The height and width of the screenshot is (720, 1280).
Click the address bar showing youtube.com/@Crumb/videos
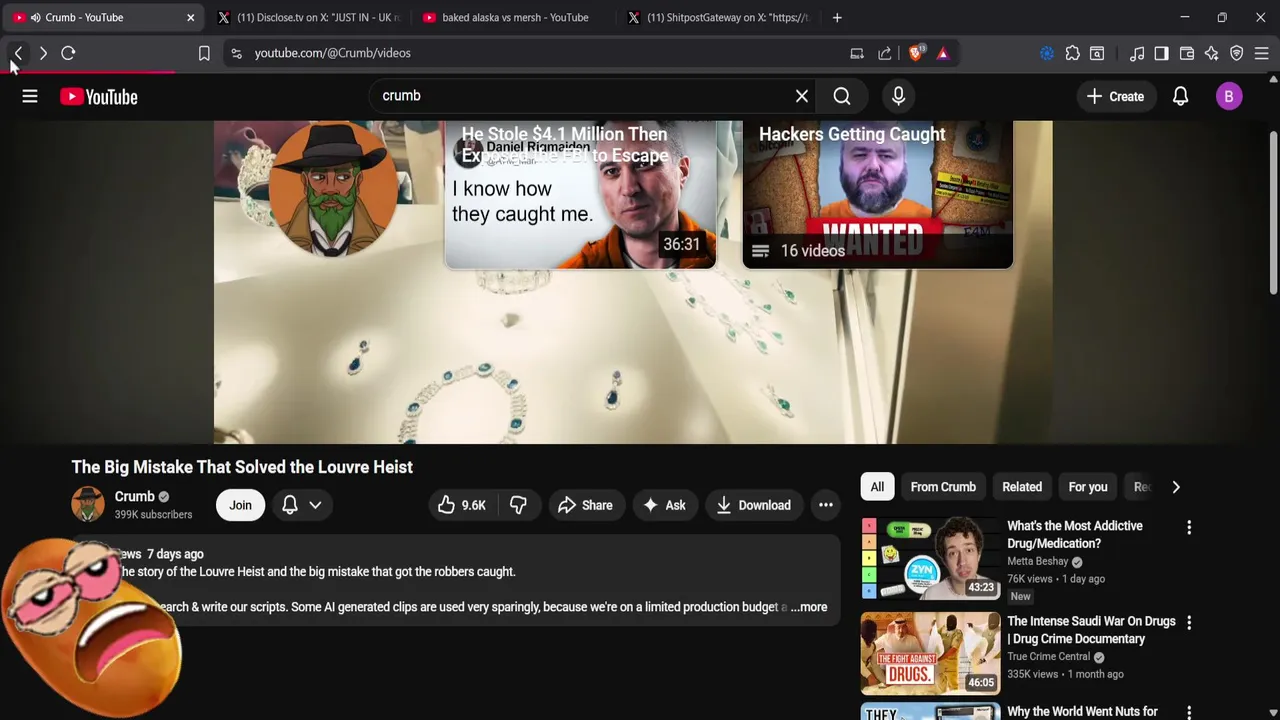click(540, 53)
